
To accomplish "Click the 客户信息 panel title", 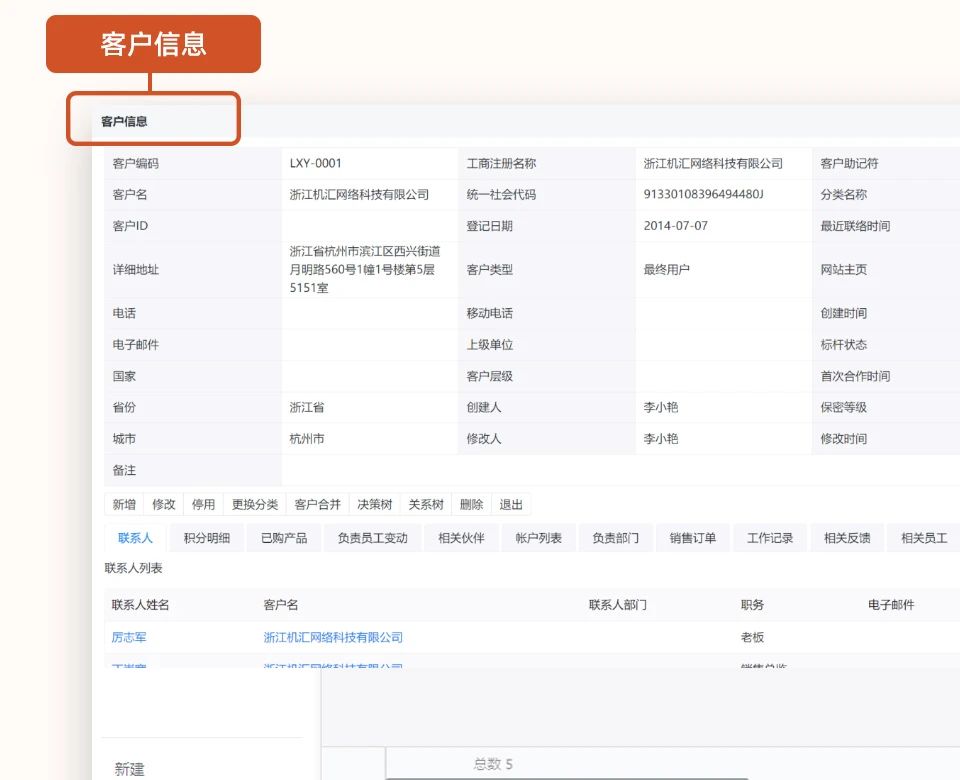I will coord(124,121).
